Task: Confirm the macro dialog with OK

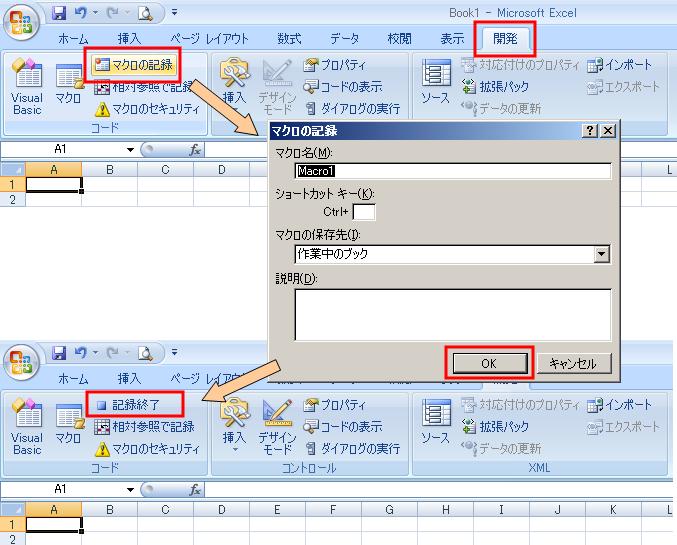Action: (488, 363)
